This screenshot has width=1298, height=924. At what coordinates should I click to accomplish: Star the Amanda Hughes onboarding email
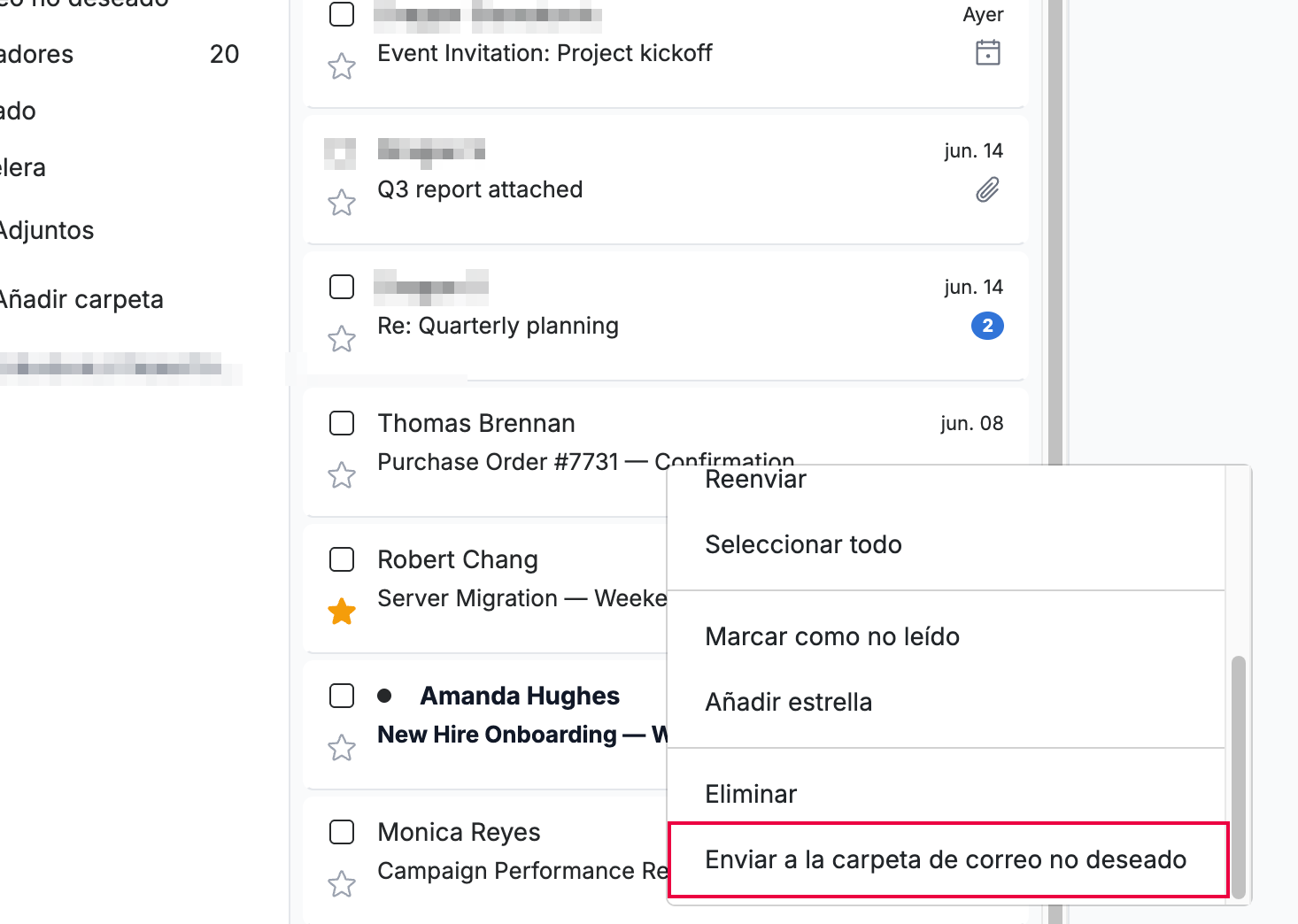pos(342,748)
